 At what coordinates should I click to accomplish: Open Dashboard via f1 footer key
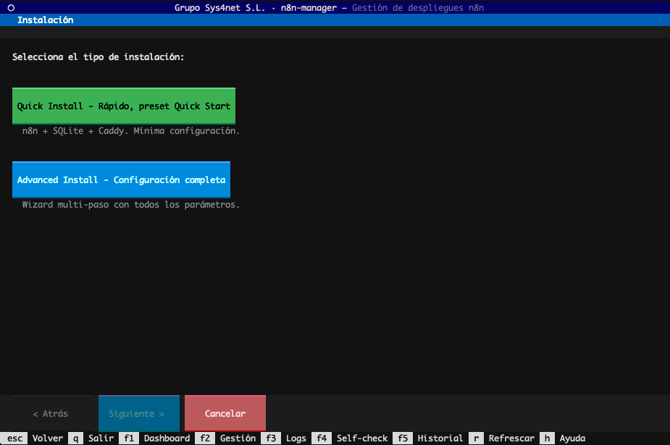coord(155,438)
